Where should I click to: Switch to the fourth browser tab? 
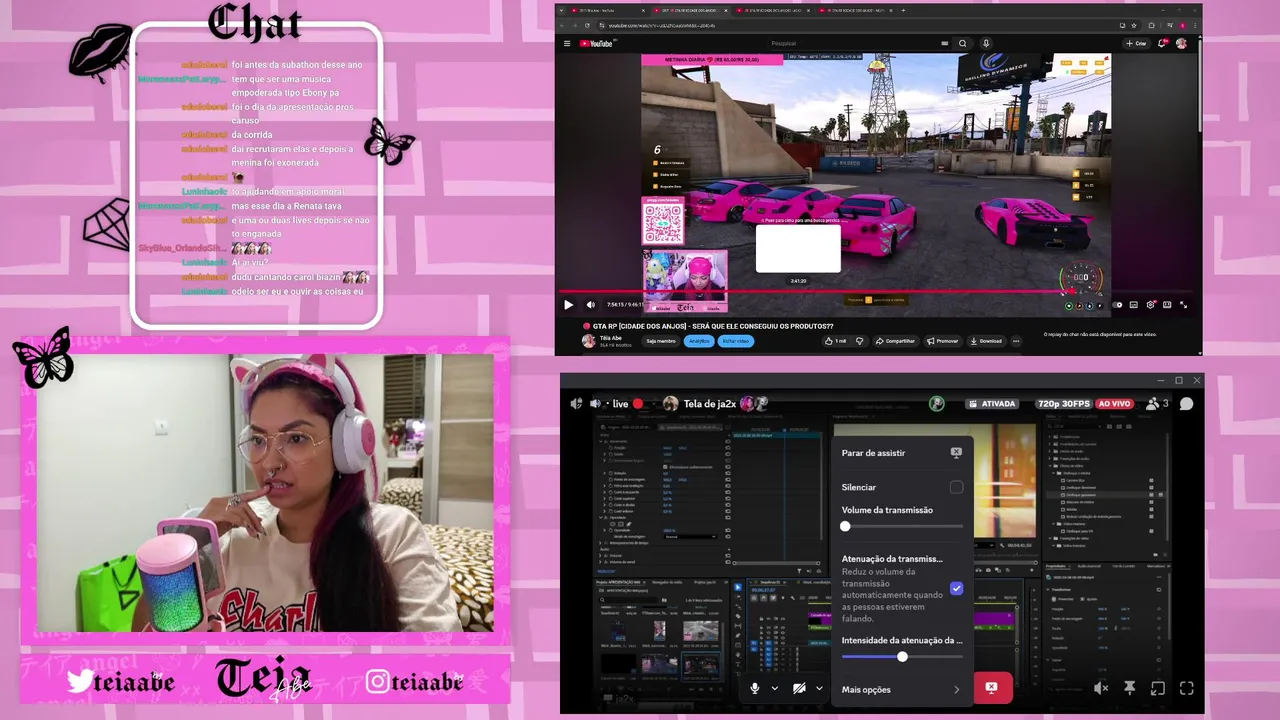pos(855,10)
